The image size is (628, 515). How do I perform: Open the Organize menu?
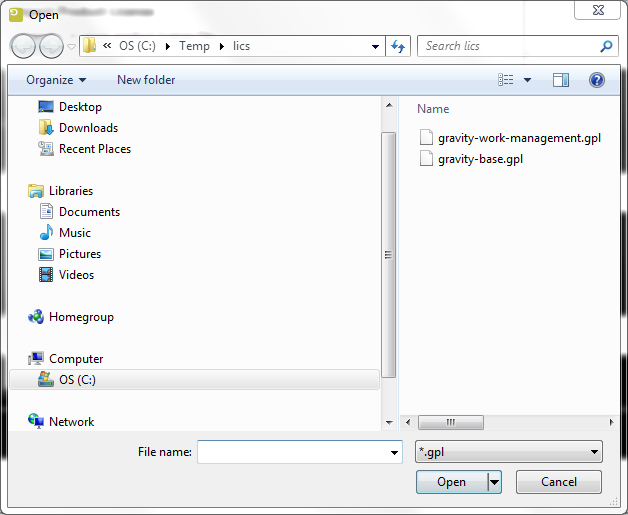tap(56, 80)
